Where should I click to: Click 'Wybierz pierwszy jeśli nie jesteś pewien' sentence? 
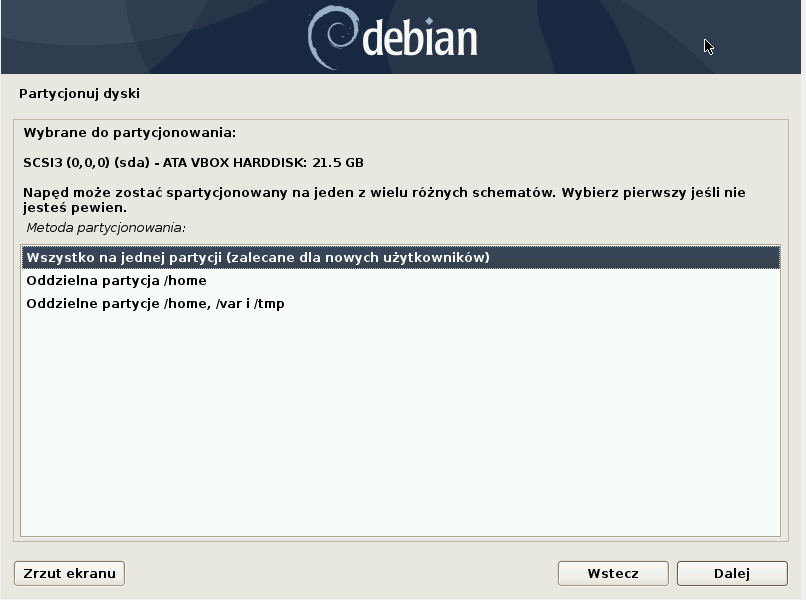tap(650, 192)
